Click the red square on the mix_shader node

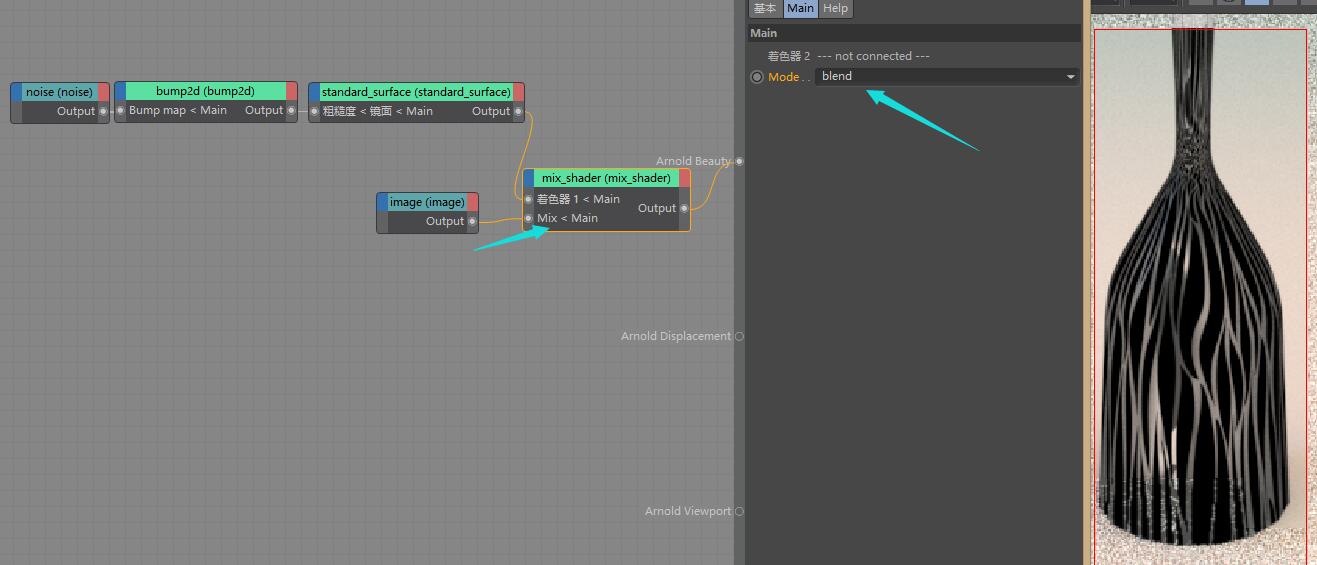click(684, 178)
